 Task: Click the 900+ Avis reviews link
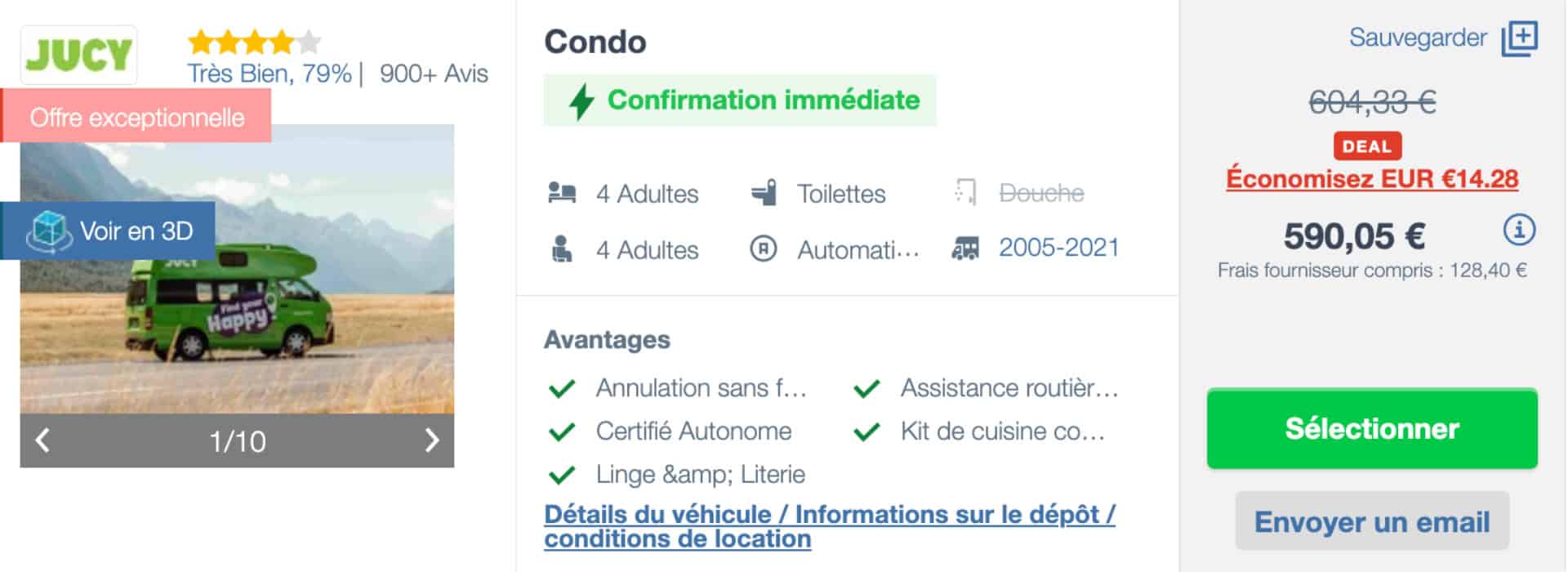(434, 74)
